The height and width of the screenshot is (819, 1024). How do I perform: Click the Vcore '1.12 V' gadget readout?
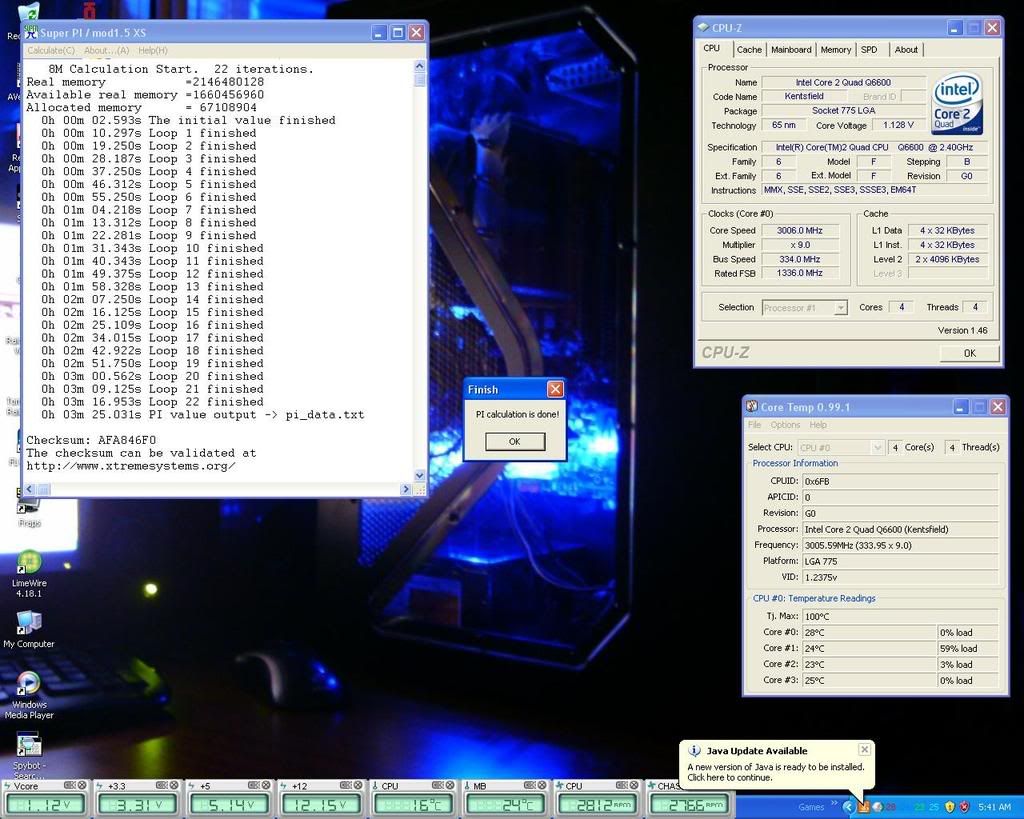(x=44, y=805)
